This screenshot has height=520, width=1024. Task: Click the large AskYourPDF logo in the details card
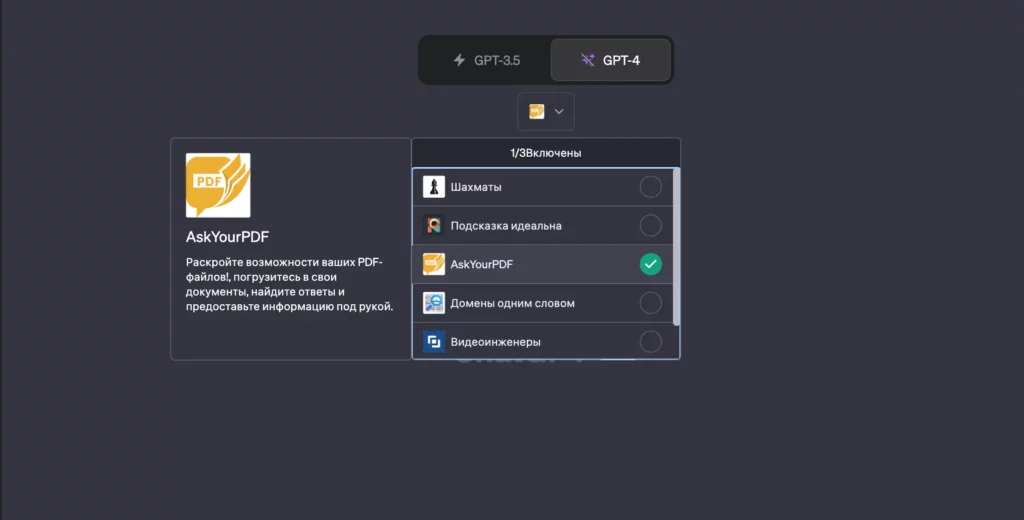point(218,186)
